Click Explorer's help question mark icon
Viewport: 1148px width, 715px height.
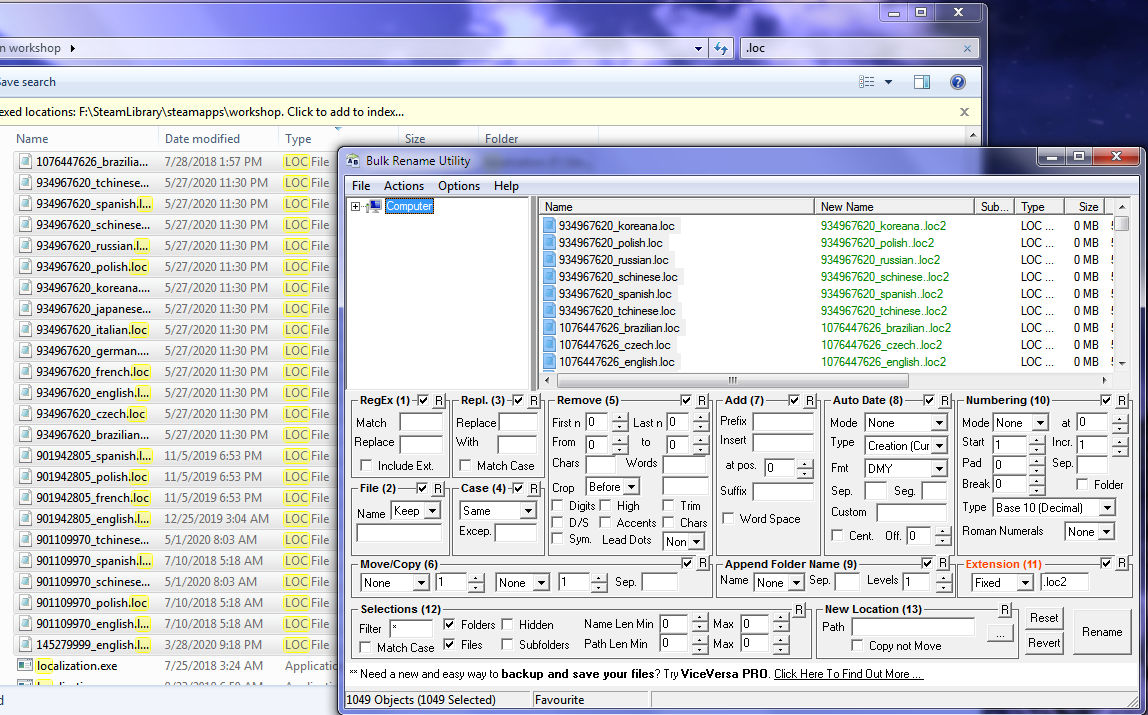tap(957, 82)
